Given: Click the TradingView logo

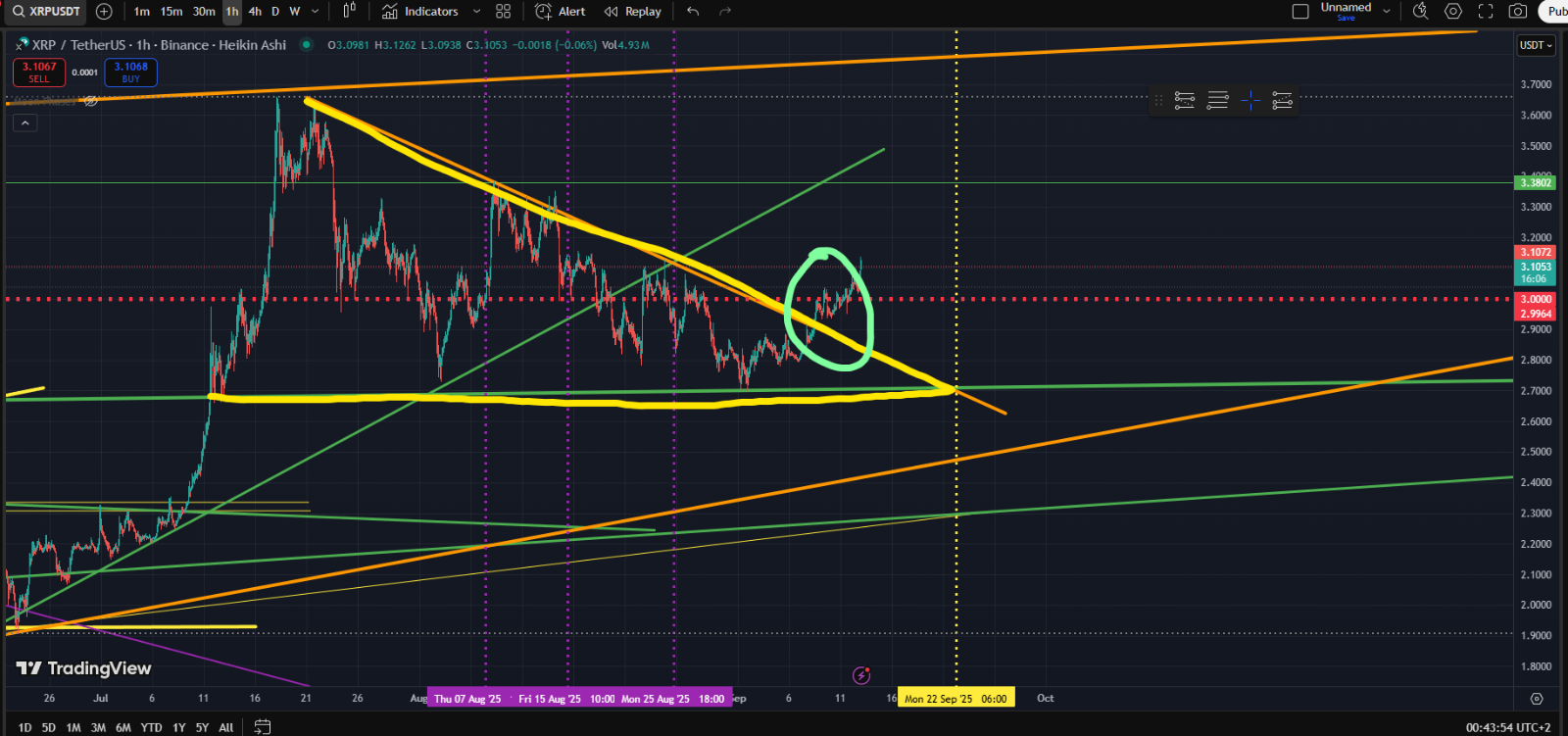Looking at the screenshot, I should tap(84, 668).
